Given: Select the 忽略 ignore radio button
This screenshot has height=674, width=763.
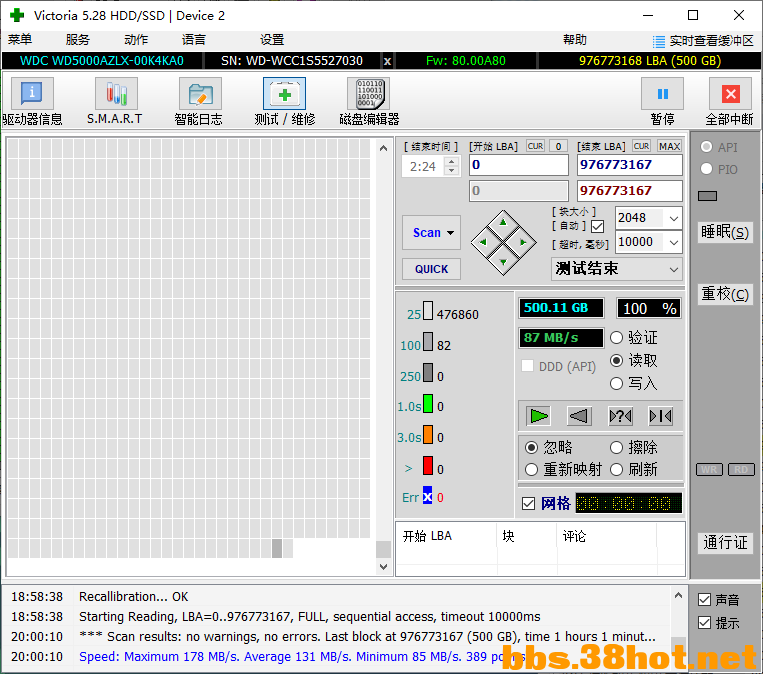Looking at the screenshot, I should tap(531, 447).
